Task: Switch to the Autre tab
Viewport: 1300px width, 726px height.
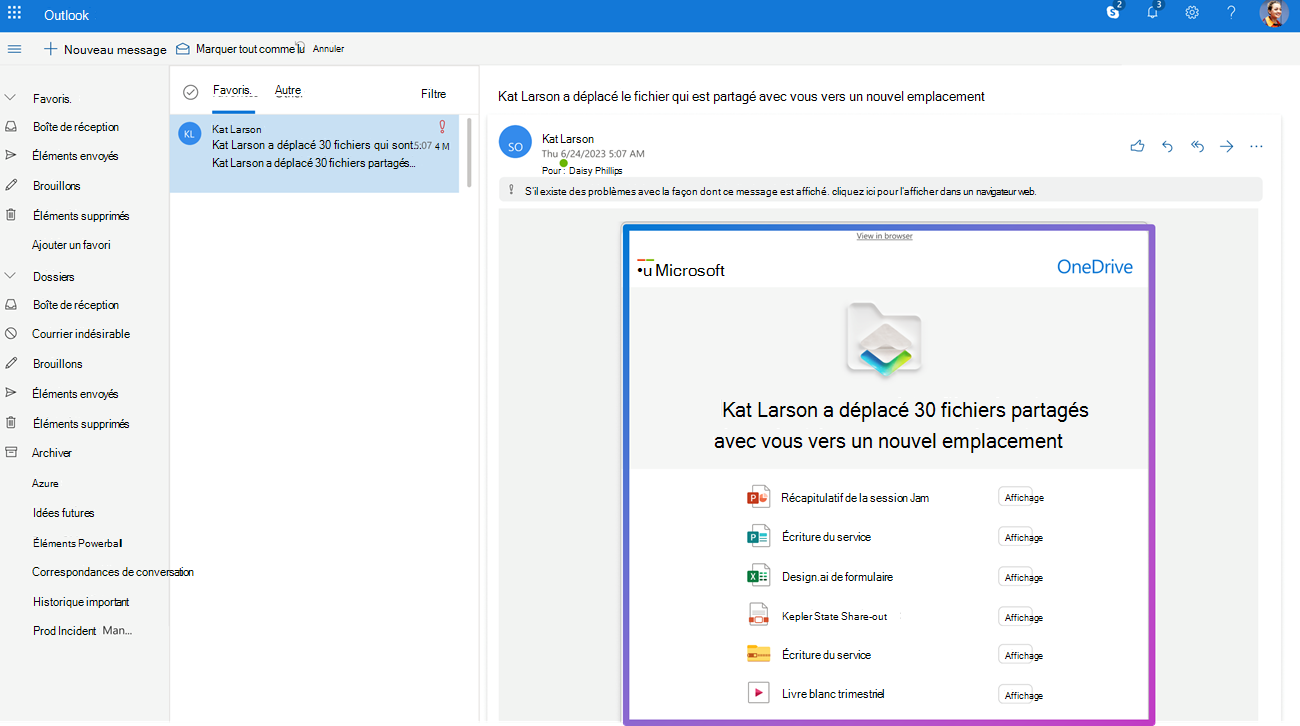Action: (x=288, y=91)
